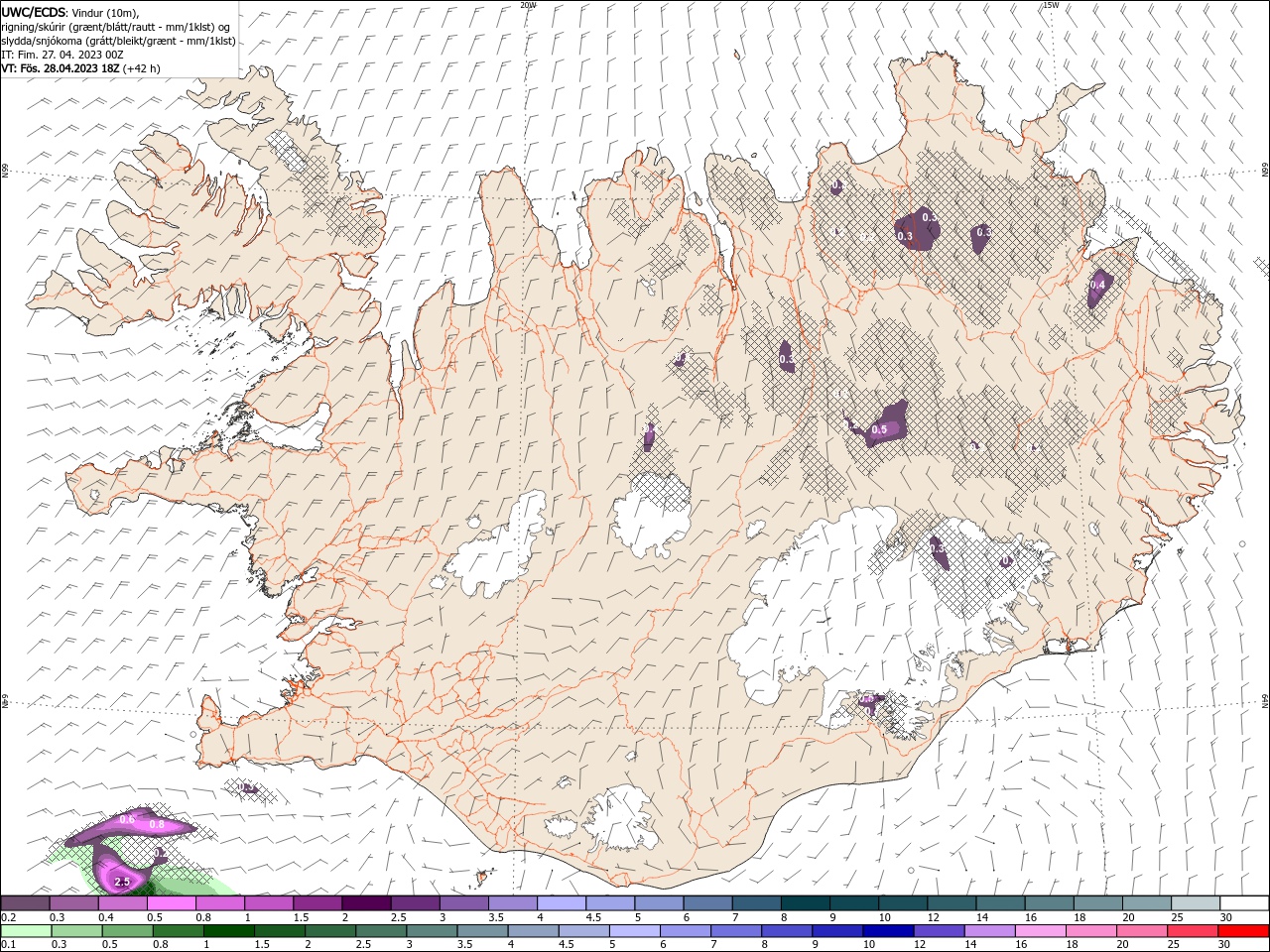
Task: Pick the upper scale swatch between 9 and 10
Action: pos(854,903)
